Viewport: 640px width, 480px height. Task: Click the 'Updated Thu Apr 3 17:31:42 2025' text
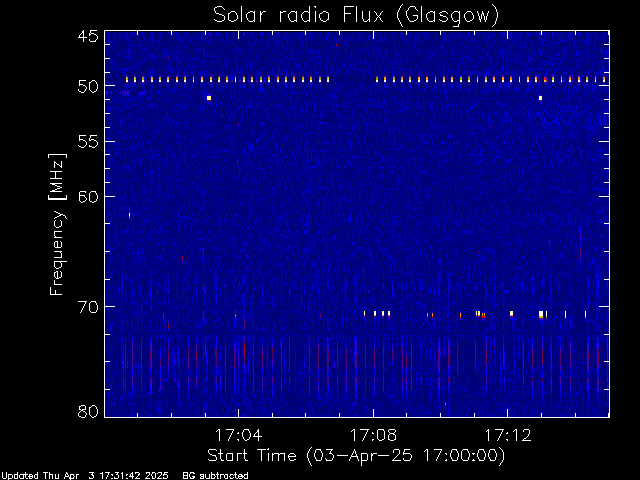click(x=84, y=476)
